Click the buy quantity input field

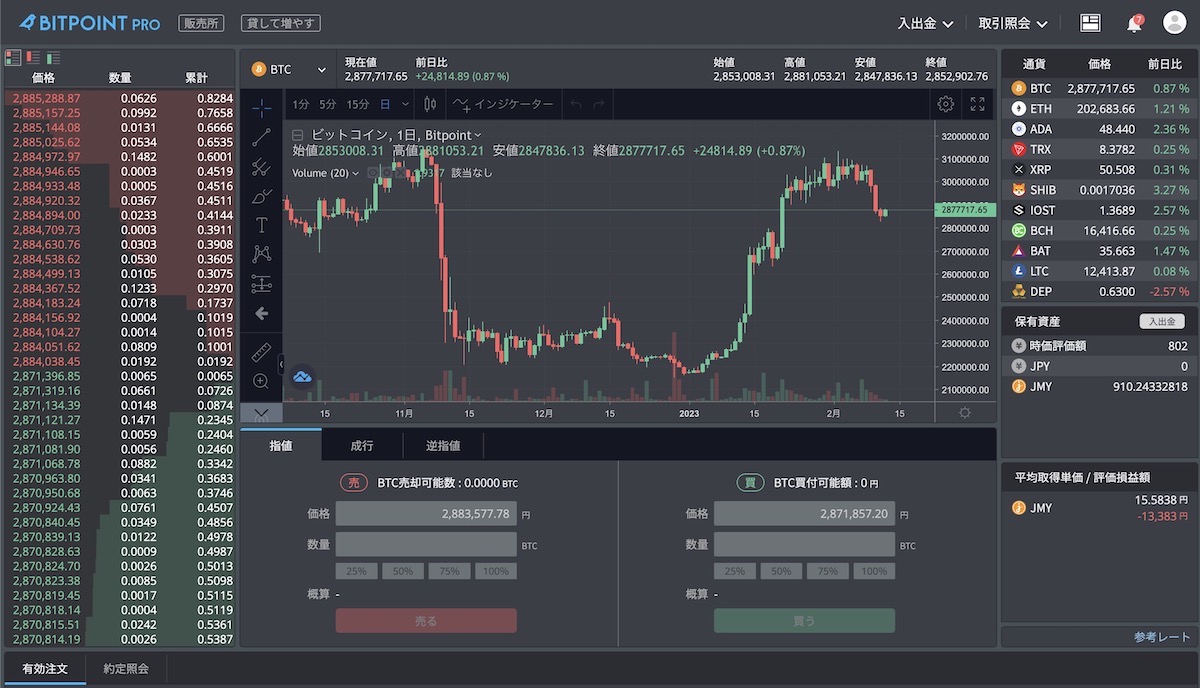(x=804, y=545)
